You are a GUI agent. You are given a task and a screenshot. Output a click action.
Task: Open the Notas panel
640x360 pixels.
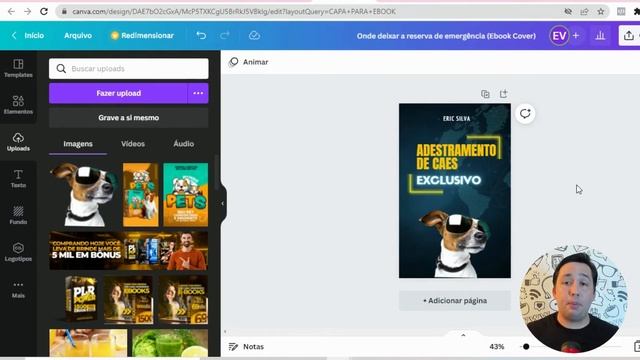pyautogui.click(x=246, y=347)
